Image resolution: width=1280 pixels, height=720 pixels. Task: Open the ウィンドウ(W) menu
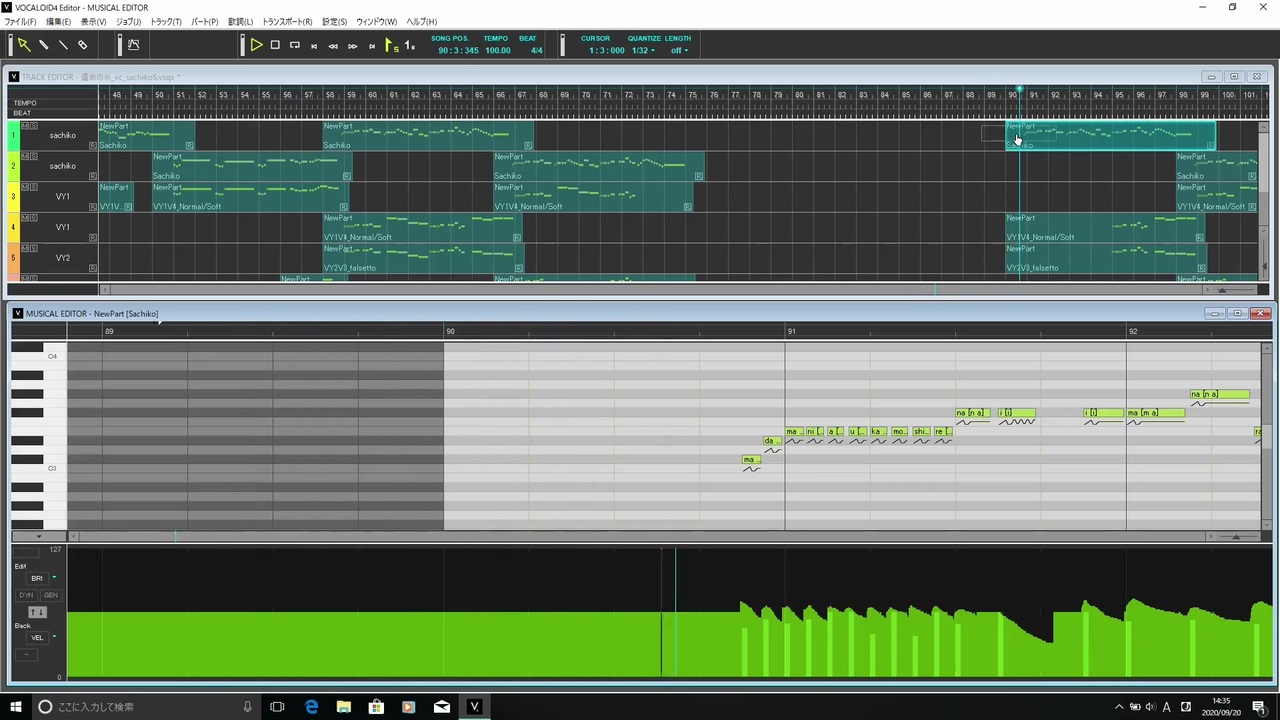pos(376,22)
